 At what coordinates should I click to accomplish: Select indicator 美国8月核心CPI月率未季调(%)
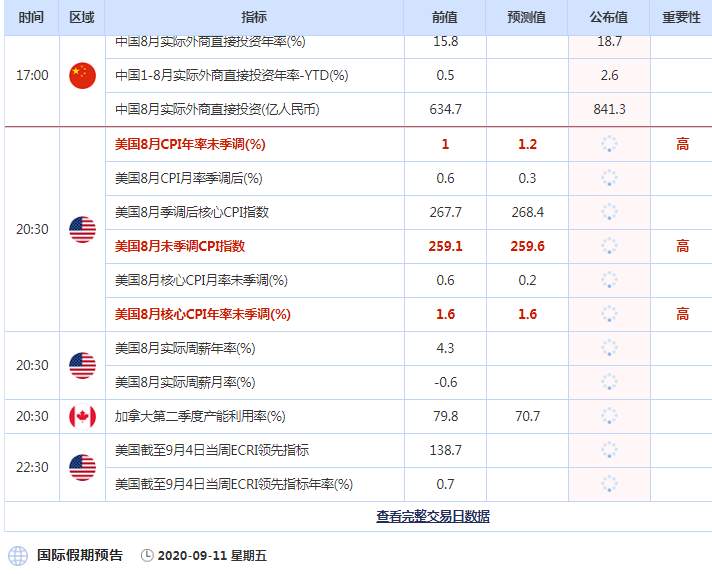[x=201, y=280]
